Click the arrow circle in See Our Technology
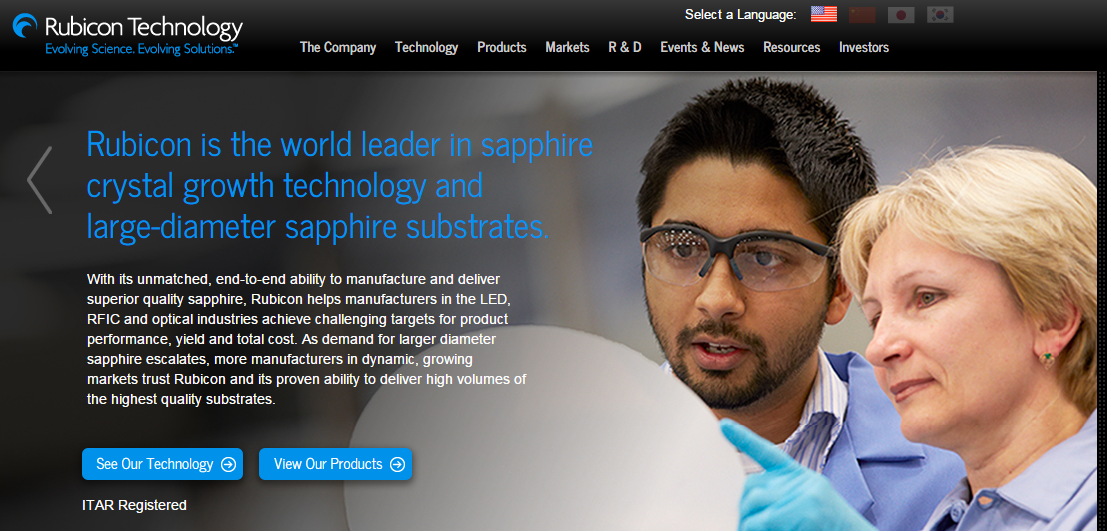Screen dimensions: 1107x531 [228, 464]
